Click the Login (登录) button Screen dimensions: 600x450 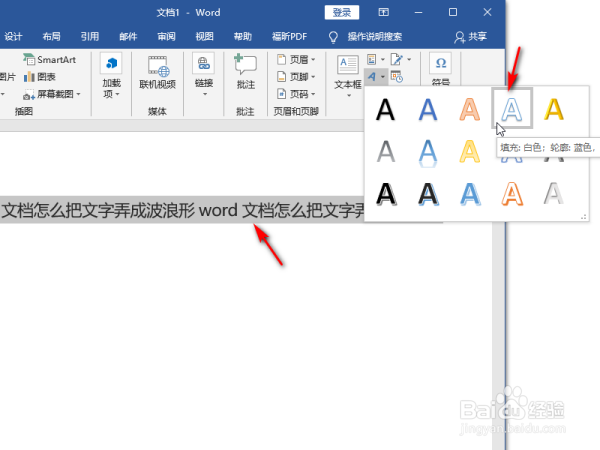pos(342,12)
